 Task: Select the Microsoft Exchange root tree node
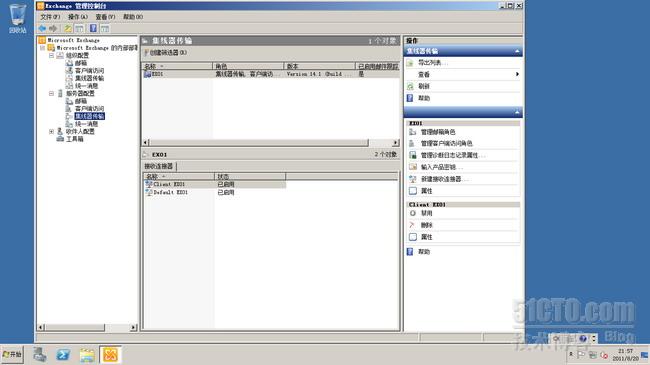pyautogui.click(x=73, y=40)
